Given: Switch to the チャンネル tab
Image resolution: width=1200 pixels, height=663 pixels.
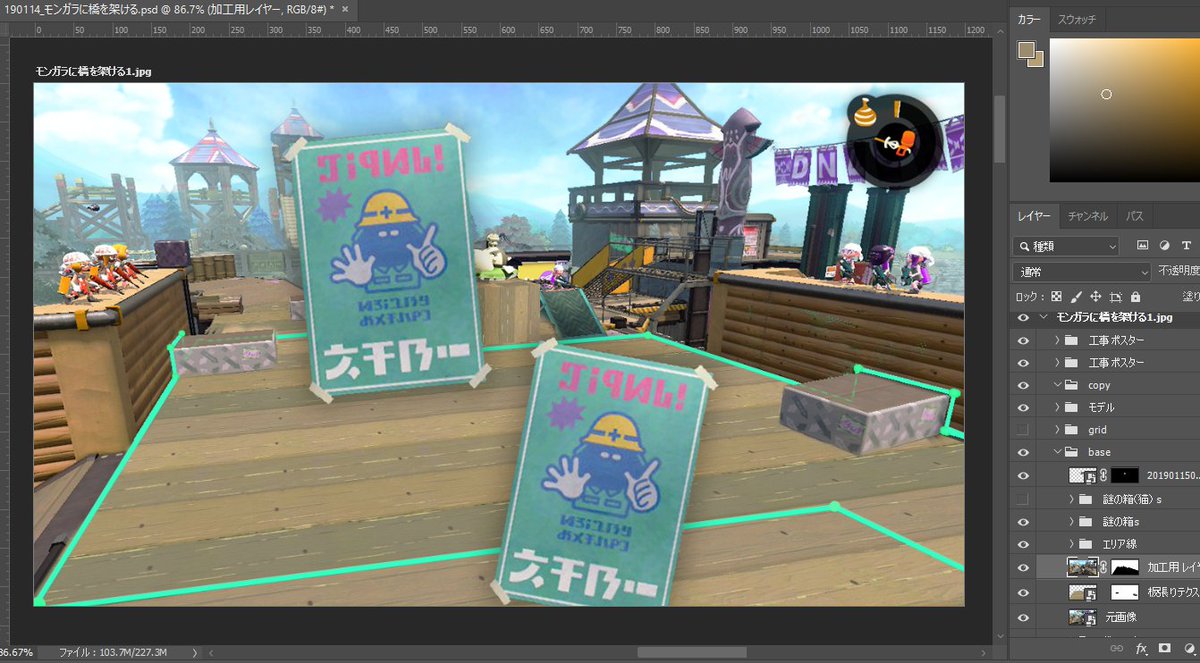Looking at the screenshot, I should [1087, 215].
